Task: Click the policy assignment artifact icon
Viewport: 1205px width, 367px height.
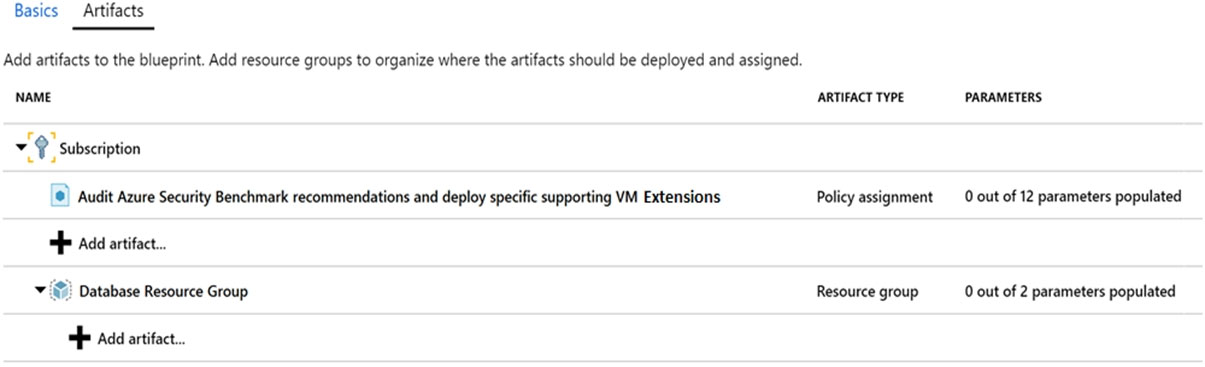Action: point(60,197)
